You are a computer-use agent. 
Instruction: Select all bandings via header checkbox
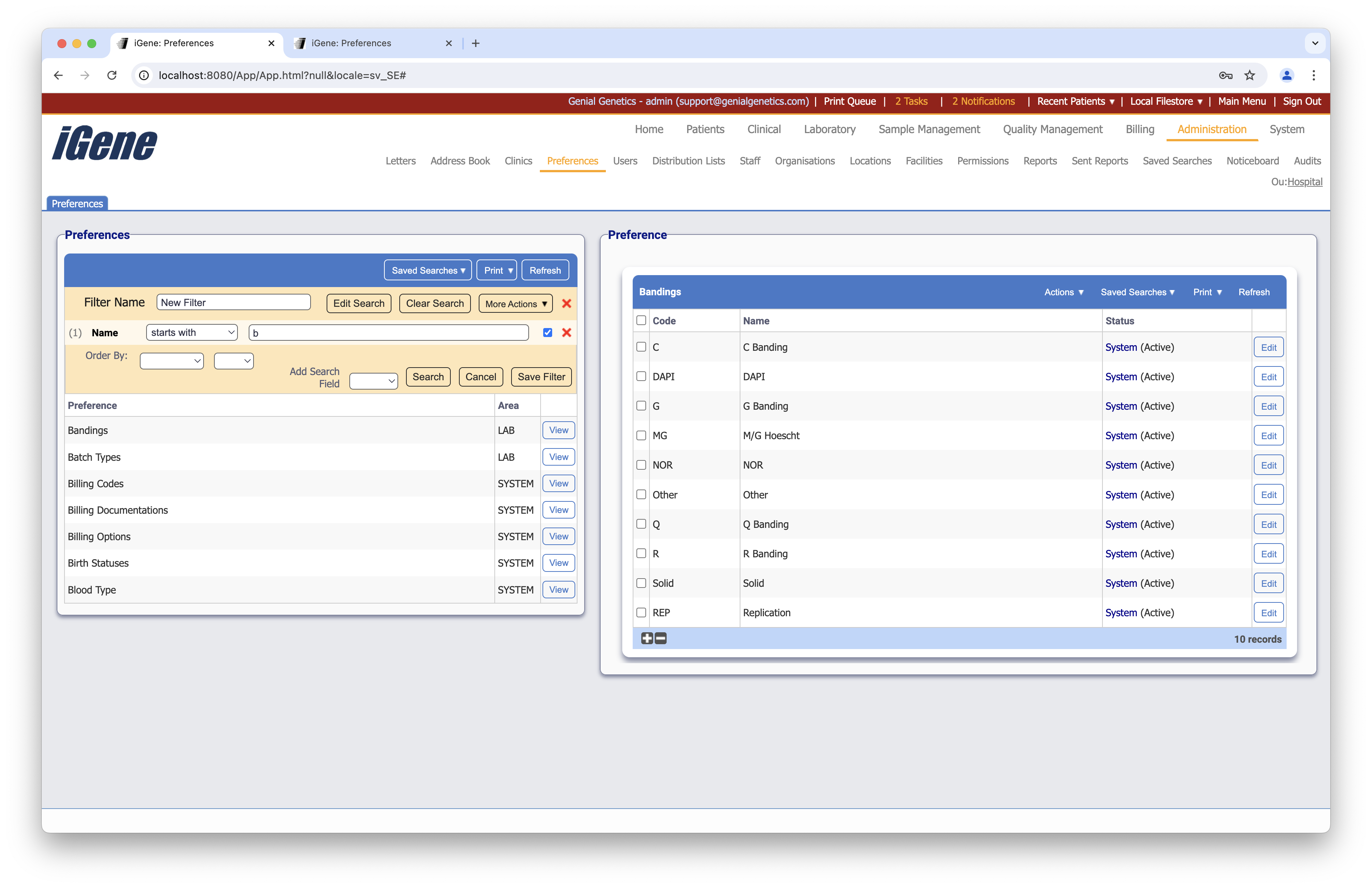(x=641, y=320)
